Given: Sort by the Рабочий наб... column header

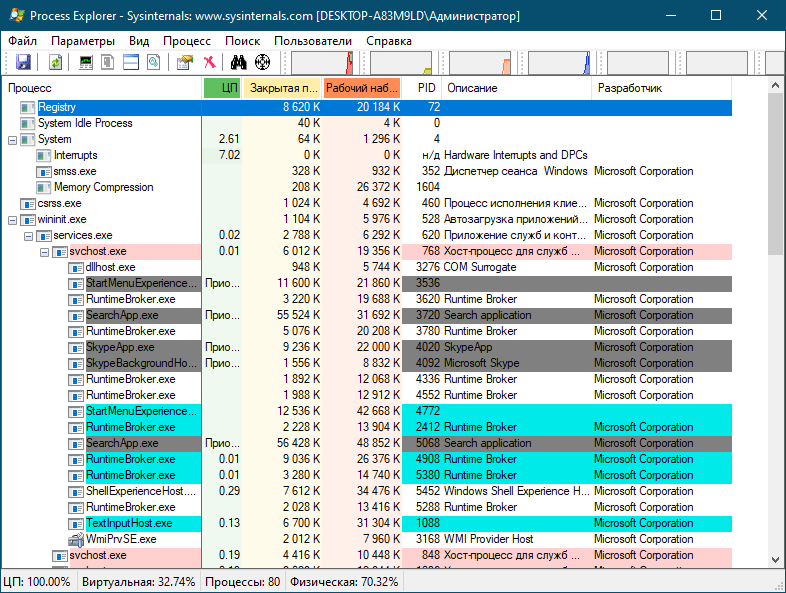Looking at the screenshot, I should click(x=362, y=88).
